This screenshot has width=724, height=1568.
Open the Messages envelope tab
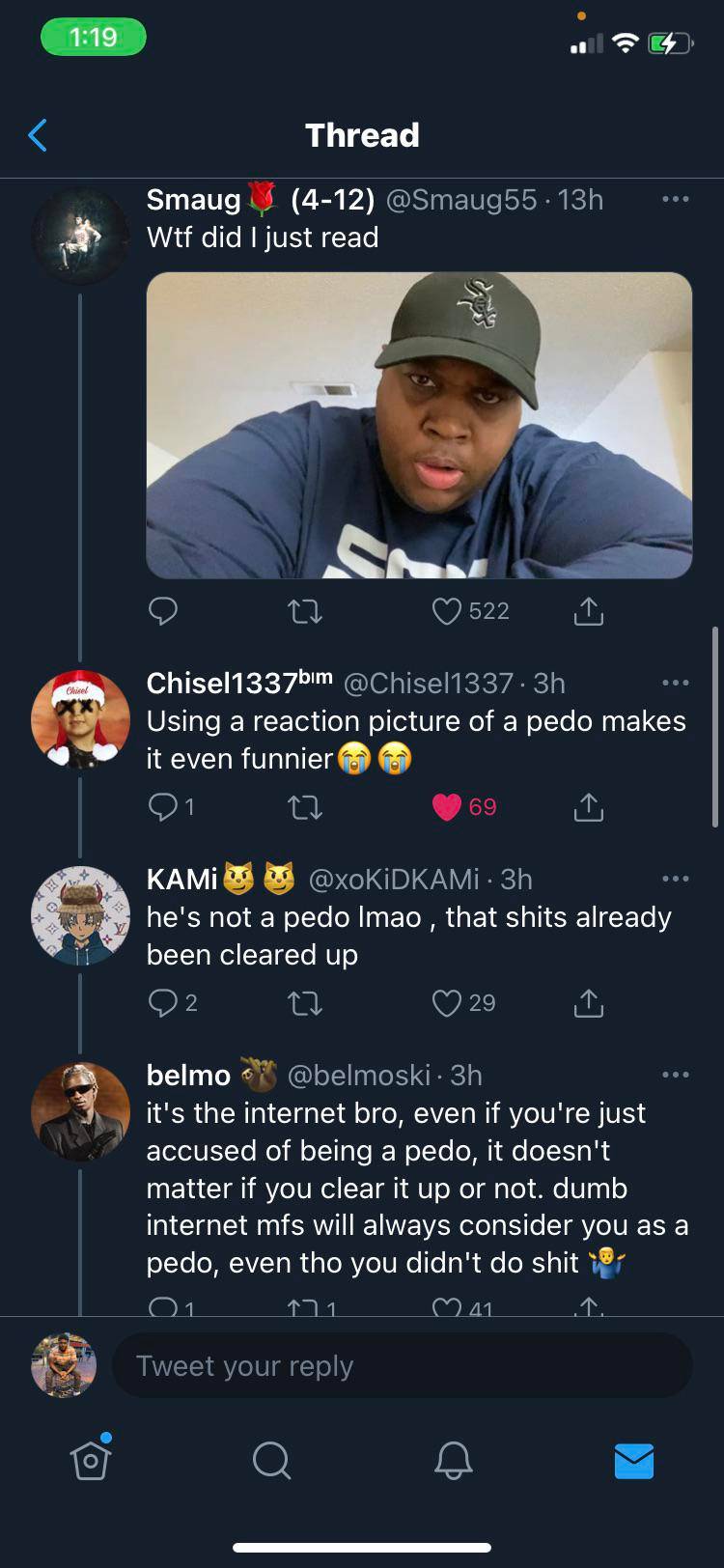634,1460
